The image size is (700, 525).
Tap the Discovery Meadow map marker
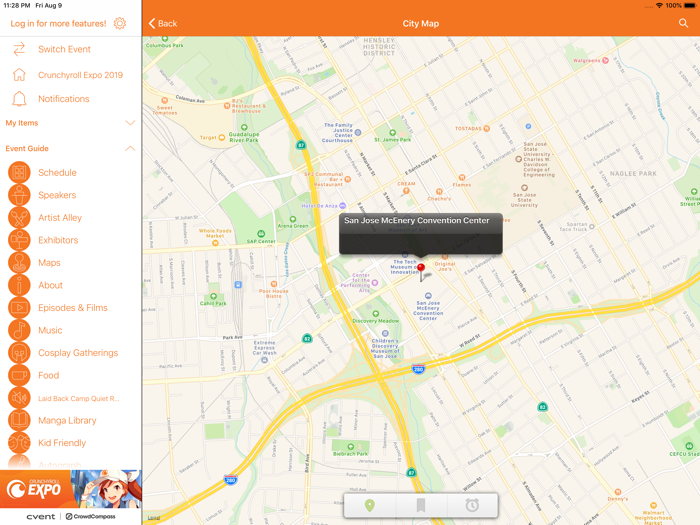click(375, 314)
